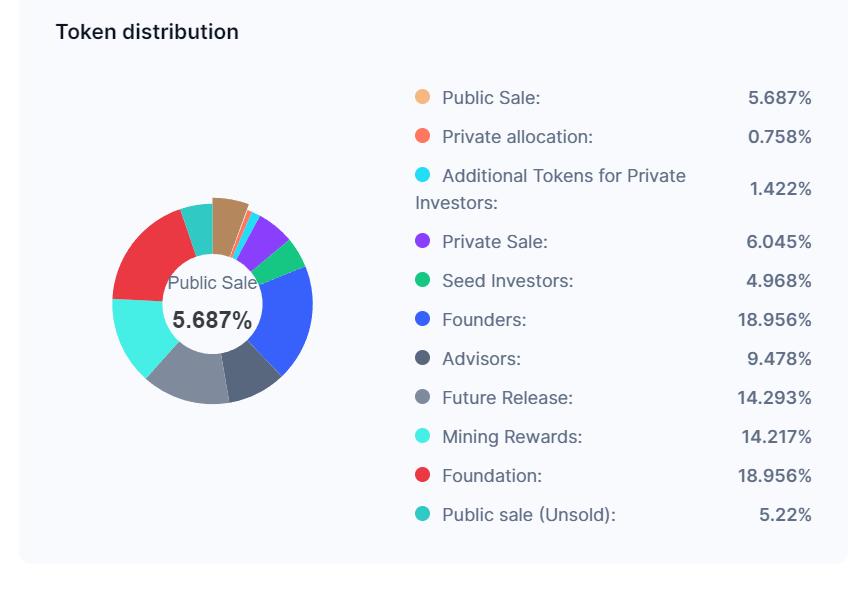The width and height of the screenshot is (867, 601).
Task: Click the purple Private Sale legend dot
Action: click(422, 241)
